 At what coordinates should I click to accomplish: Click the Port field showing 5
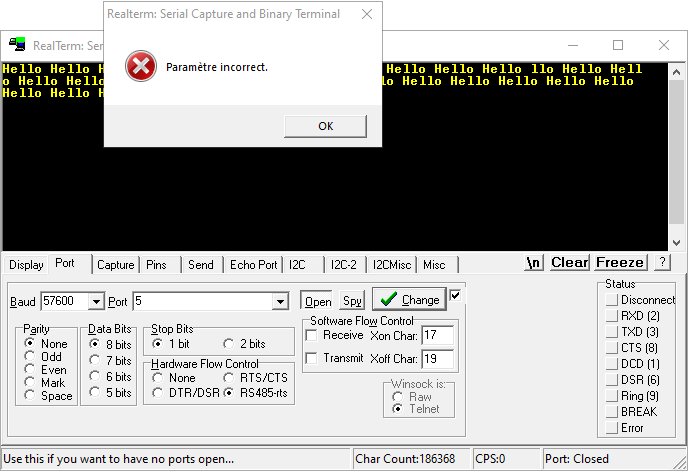(202, 301)
